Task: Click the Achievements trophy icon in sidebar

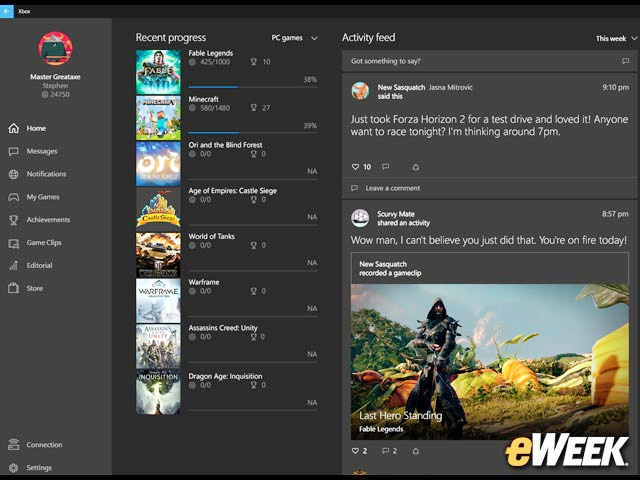Action: click(x=13, y=220)
